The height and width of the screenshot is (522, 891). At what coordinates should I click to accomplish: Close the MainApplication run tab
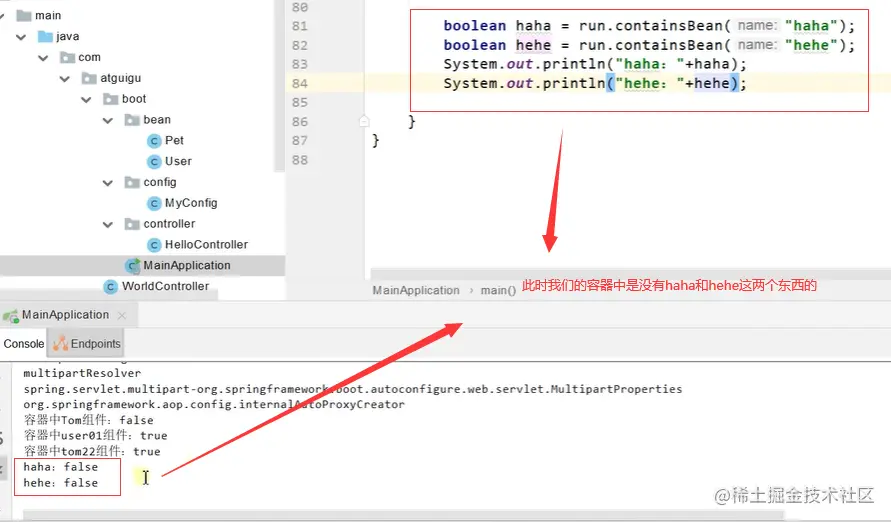[x=122, y=315]
